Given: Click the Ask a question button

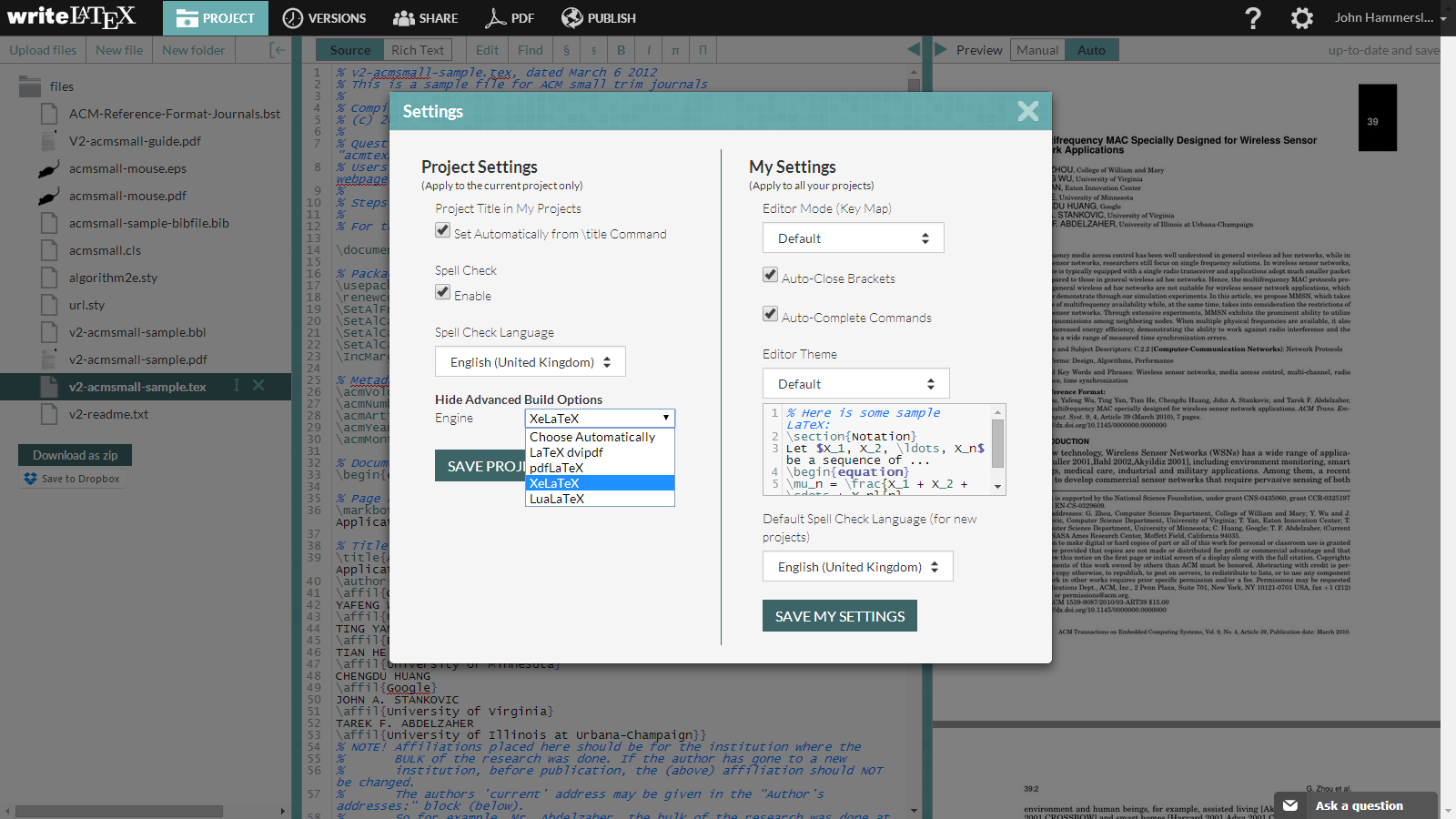Looking at the screenshot, I should 1355,805.
